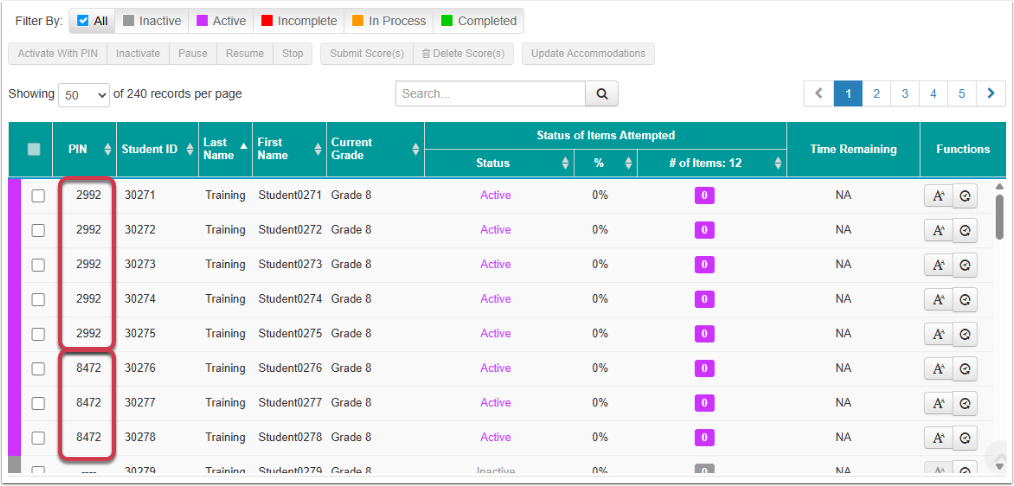Check the box for Student0274
This screenshot has width=1014, height=486.
(38, 299)
